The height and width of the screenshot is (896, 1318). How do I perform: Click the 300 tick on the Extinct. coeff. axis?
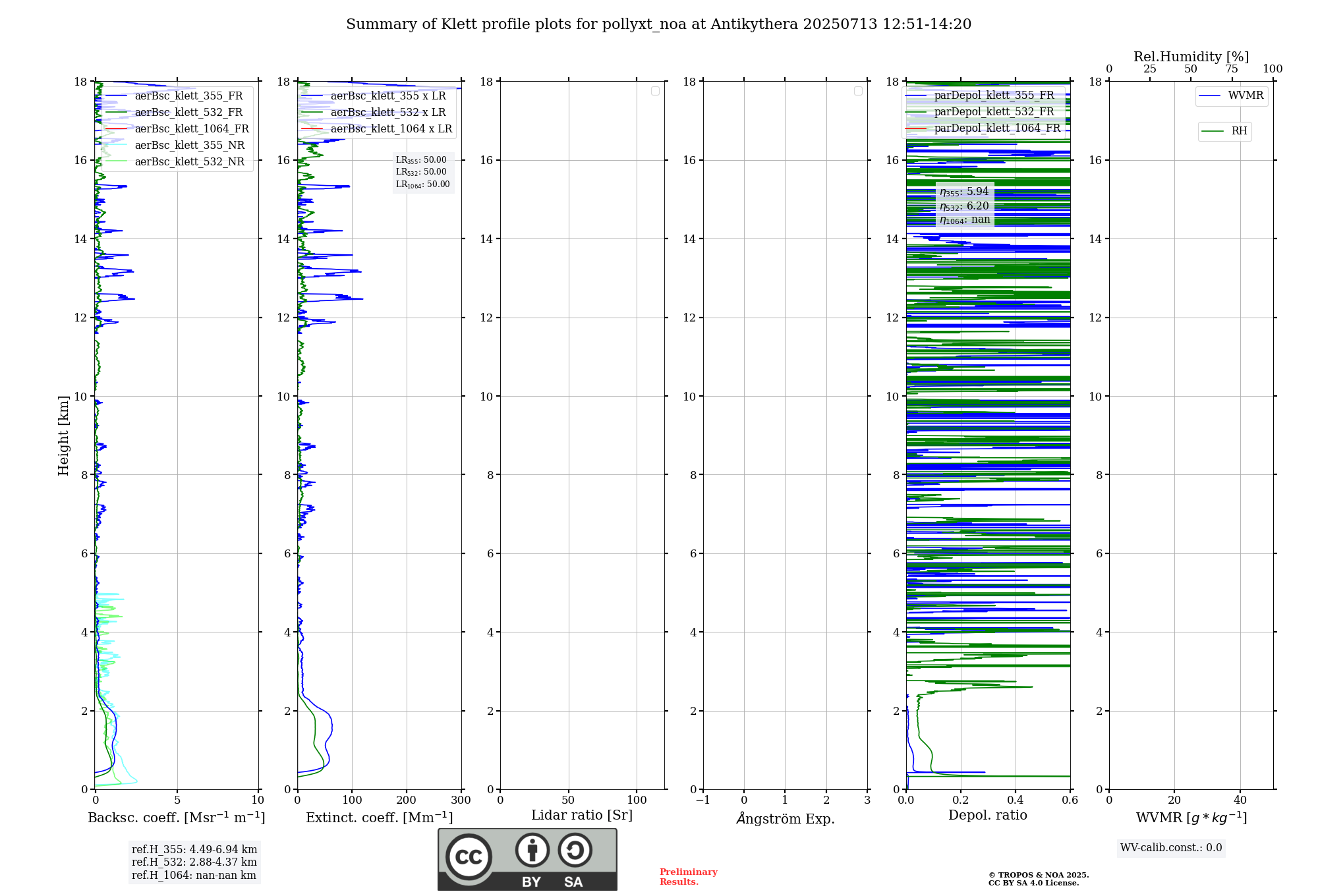coord(461,800)
